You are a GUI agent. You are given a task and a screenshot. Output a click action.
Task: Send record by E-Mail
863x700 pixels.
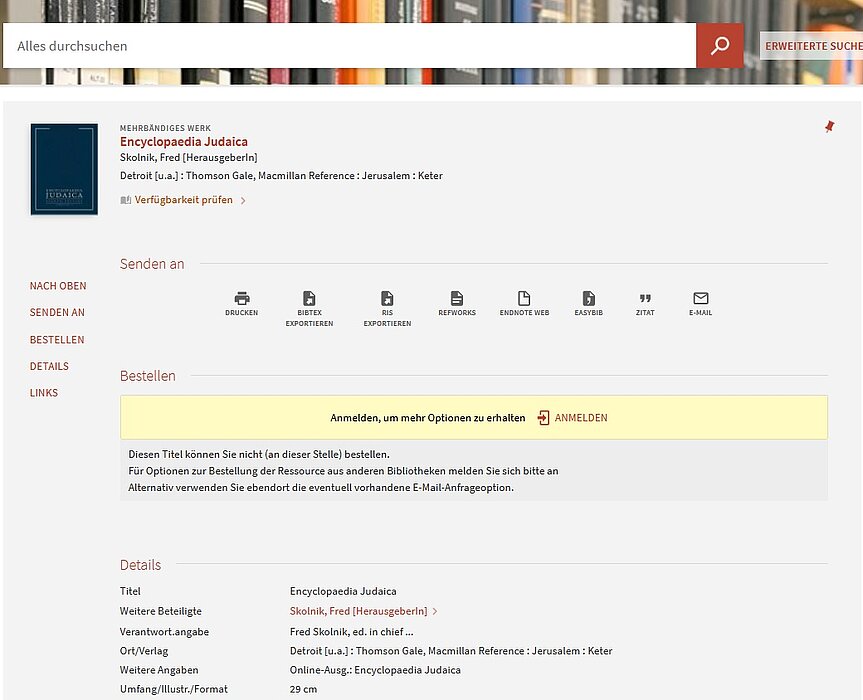click(x=701, y=304)
